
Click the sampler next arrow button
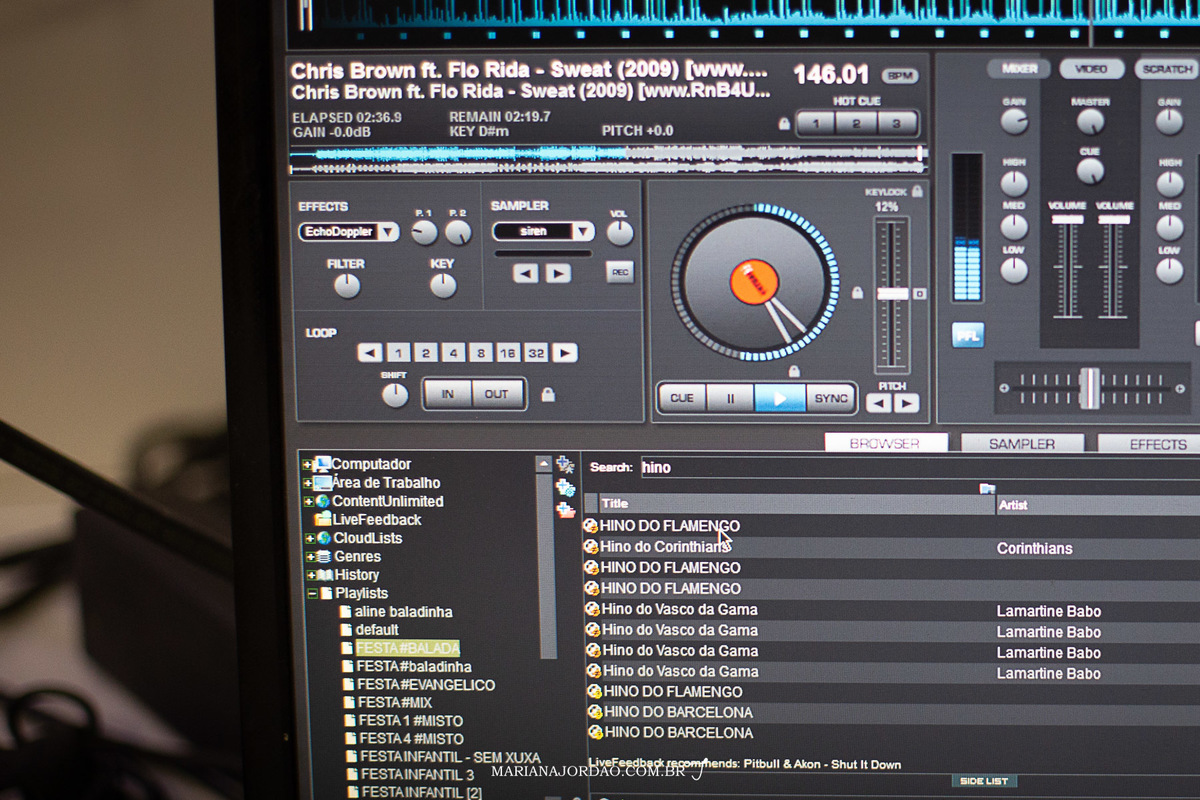558,273
